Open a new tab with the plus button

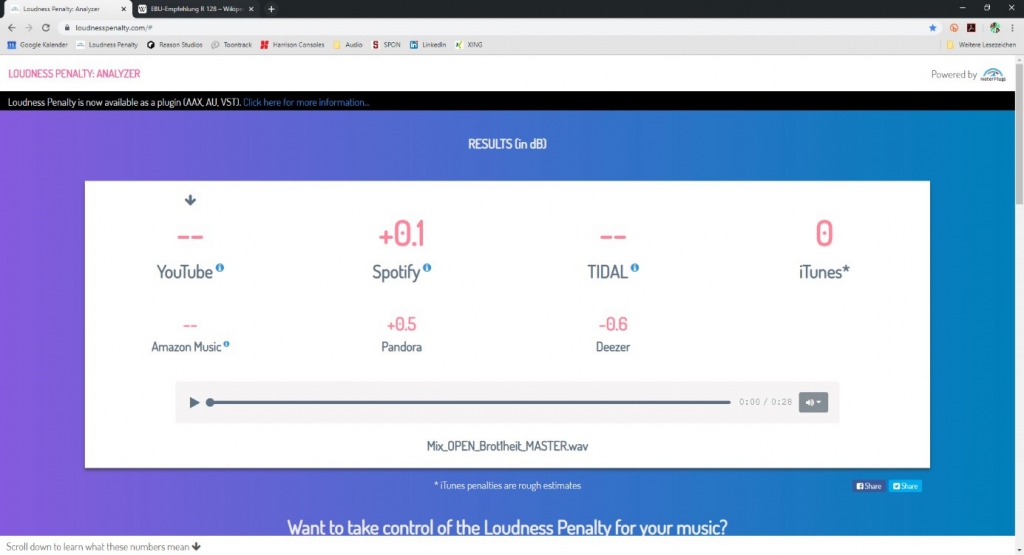[x=271, y=9]
